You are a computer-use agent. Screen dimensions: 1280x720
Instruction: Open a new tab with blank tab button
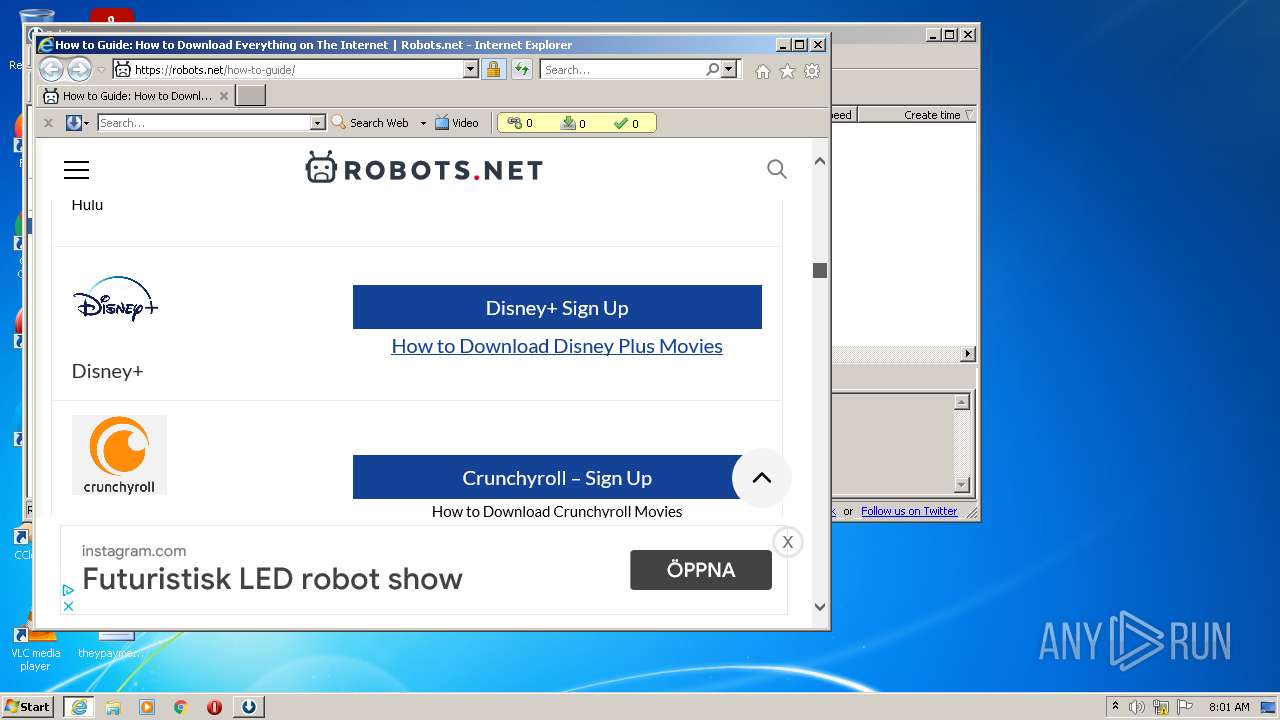[x=250, y=96]
